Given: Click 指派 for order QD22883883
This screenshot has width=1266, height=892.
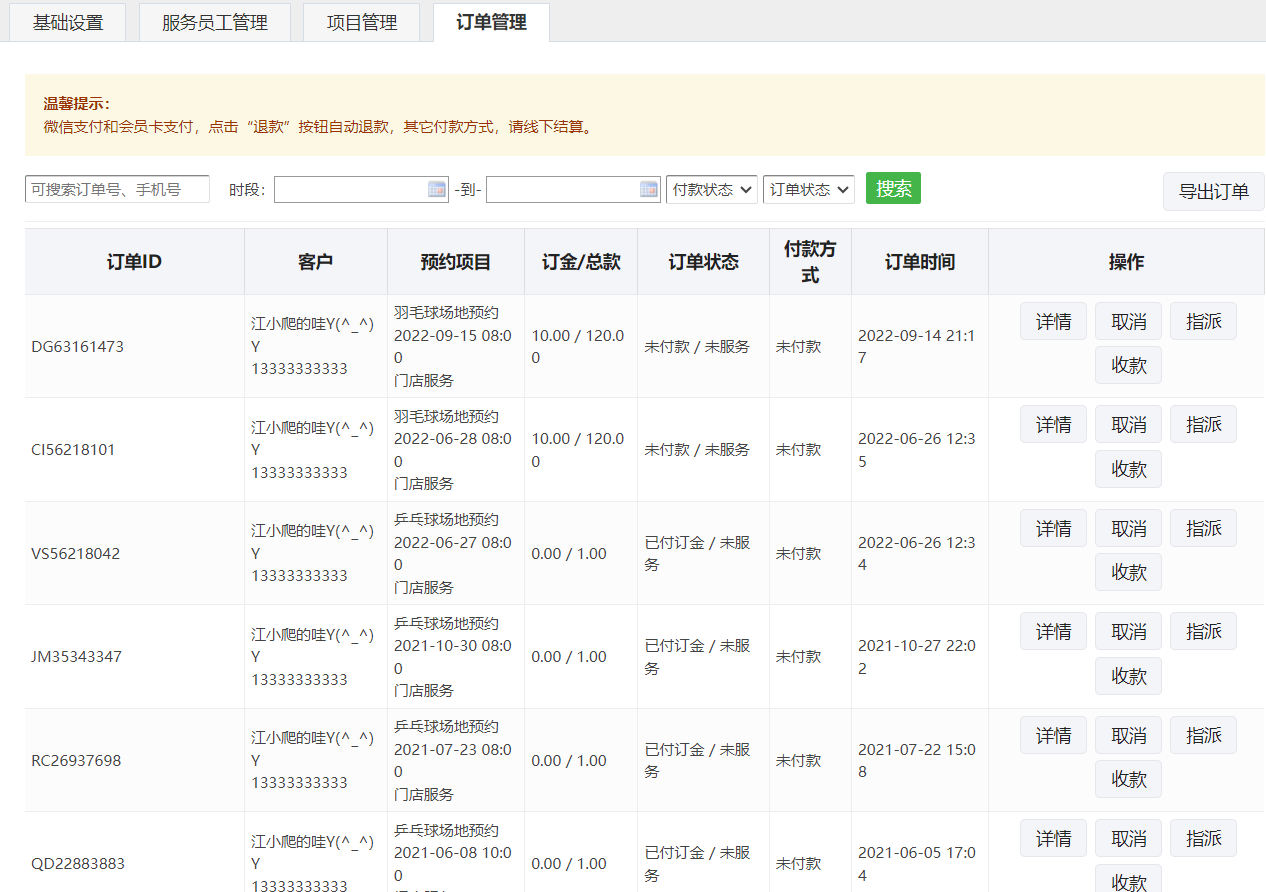Looking at the screenshot, I should [x=1203, y=838].
